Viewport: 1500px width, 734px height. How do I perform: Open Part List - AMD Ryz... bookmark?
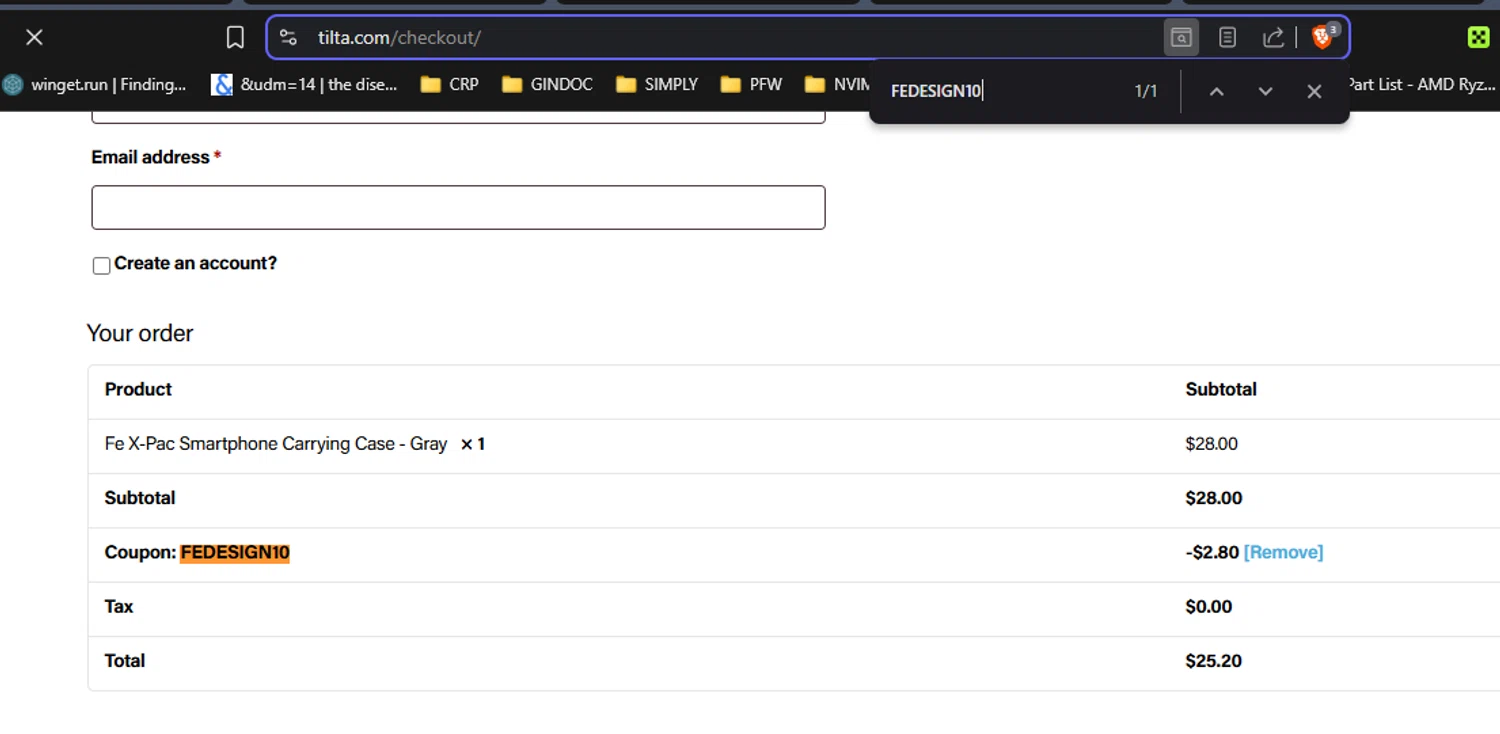tap(1422, 85)
